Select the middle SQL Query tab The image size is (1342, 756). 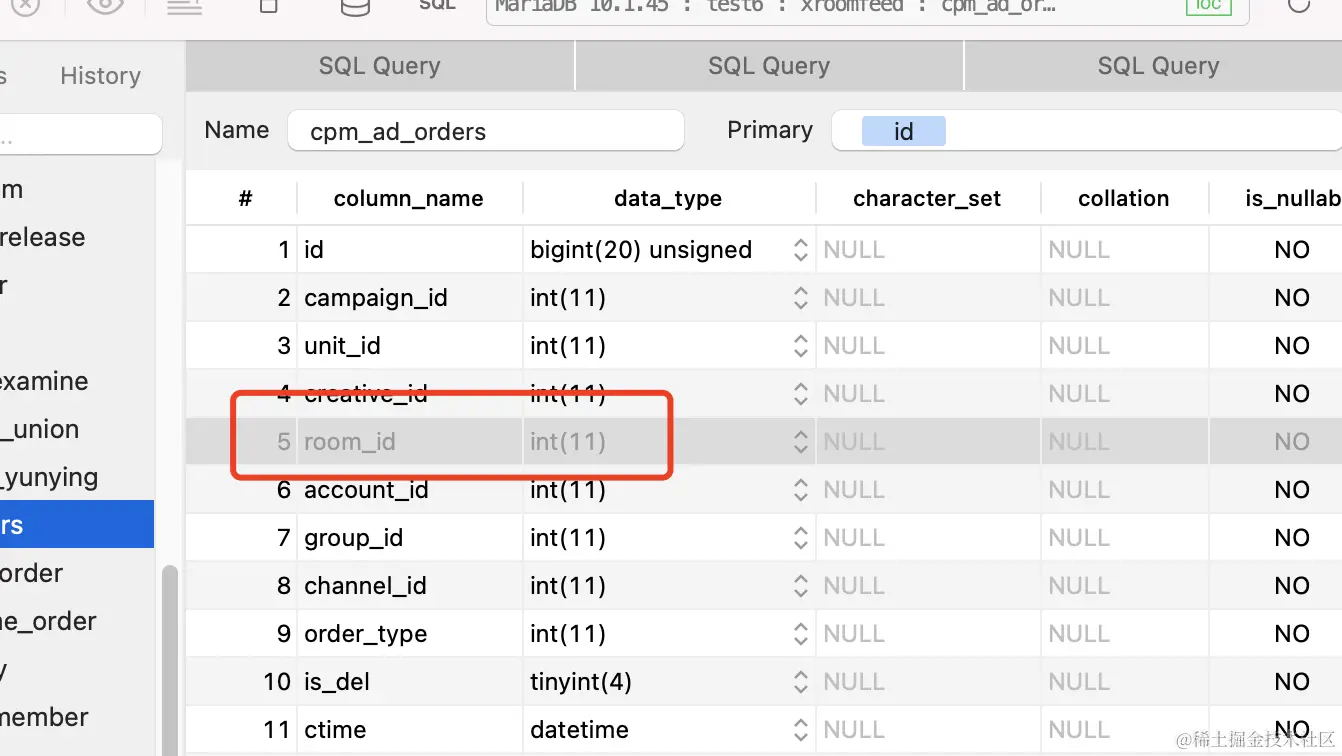(x=769, y=66)
